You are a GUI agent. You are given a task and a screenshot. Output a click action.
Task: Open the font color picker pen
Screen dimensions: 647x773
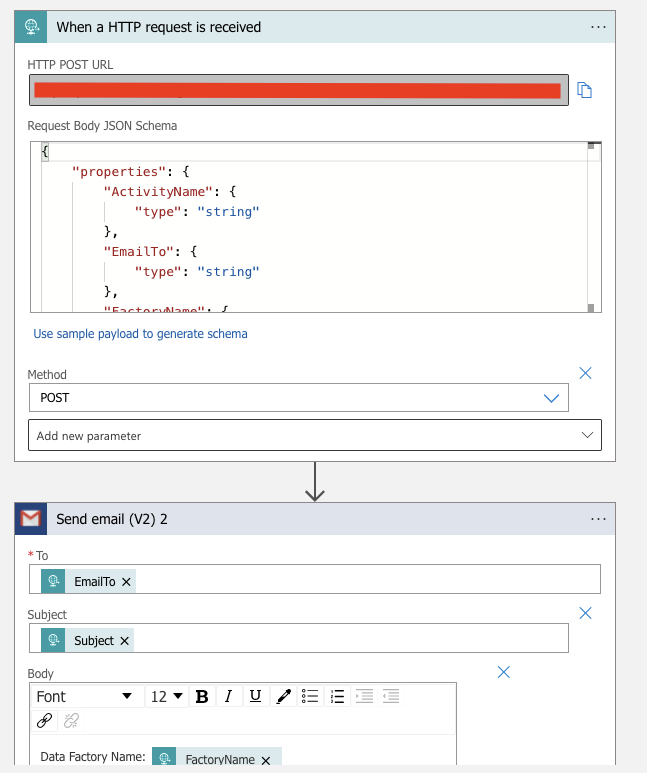(x=283, y=697)
